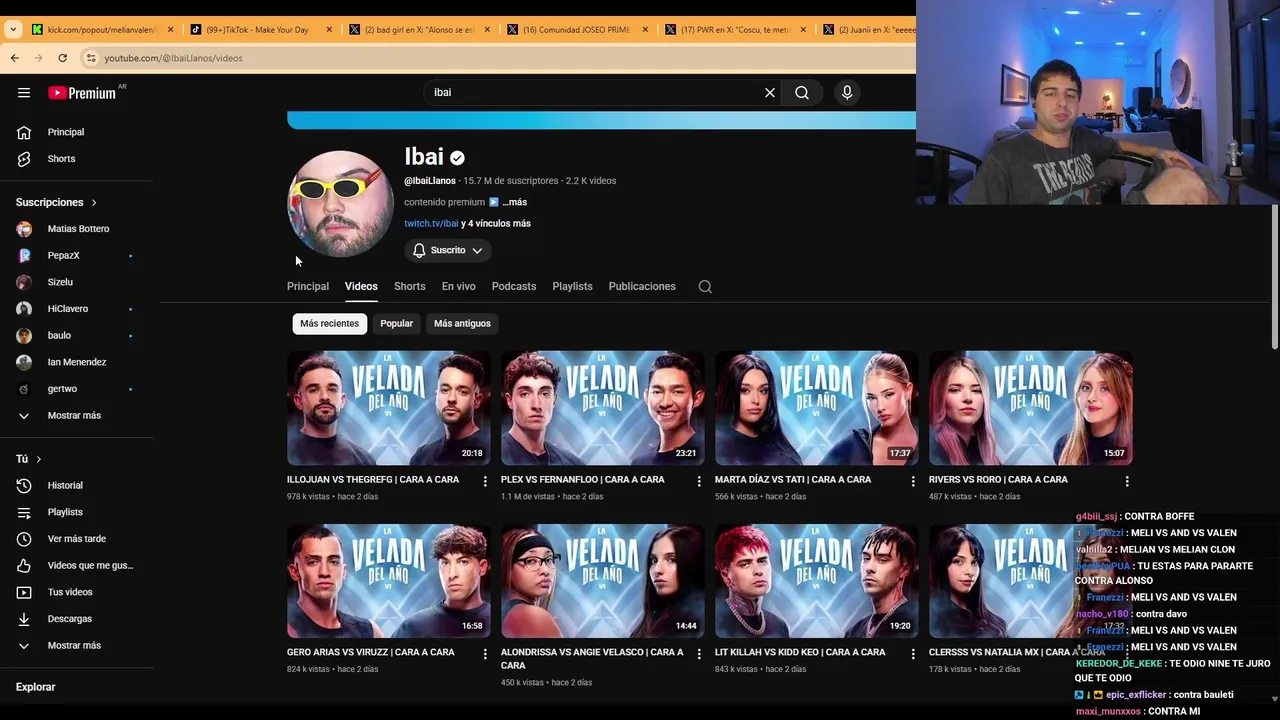Open y 4 vínculos más links
The height and width of the screenshot is (720, 1280).
(496, 224)
